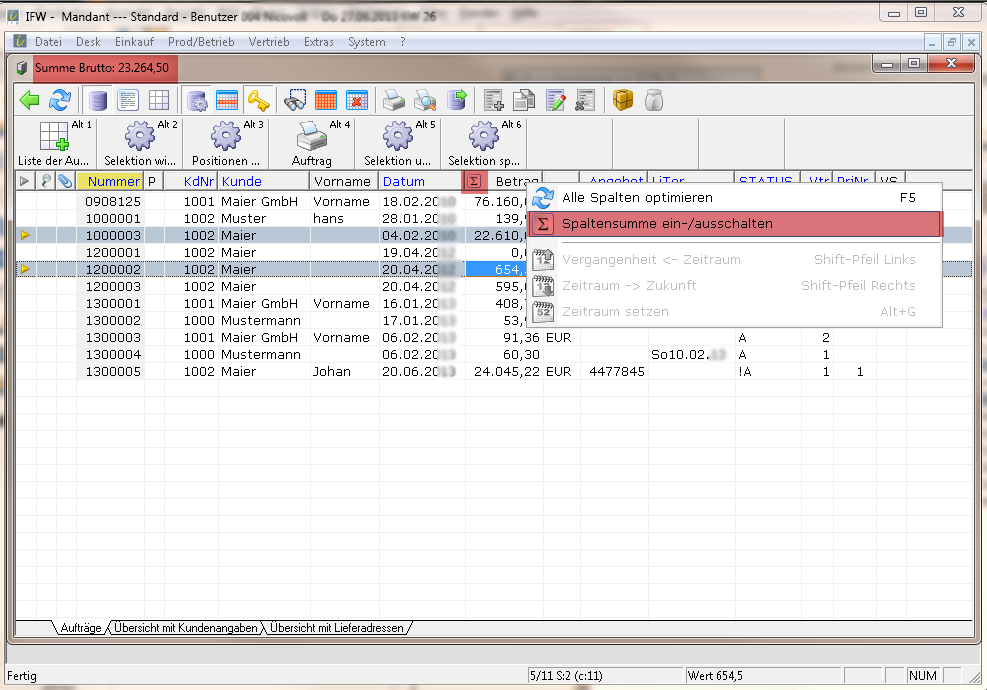Open the Vertrieb menu

[269, 42]
